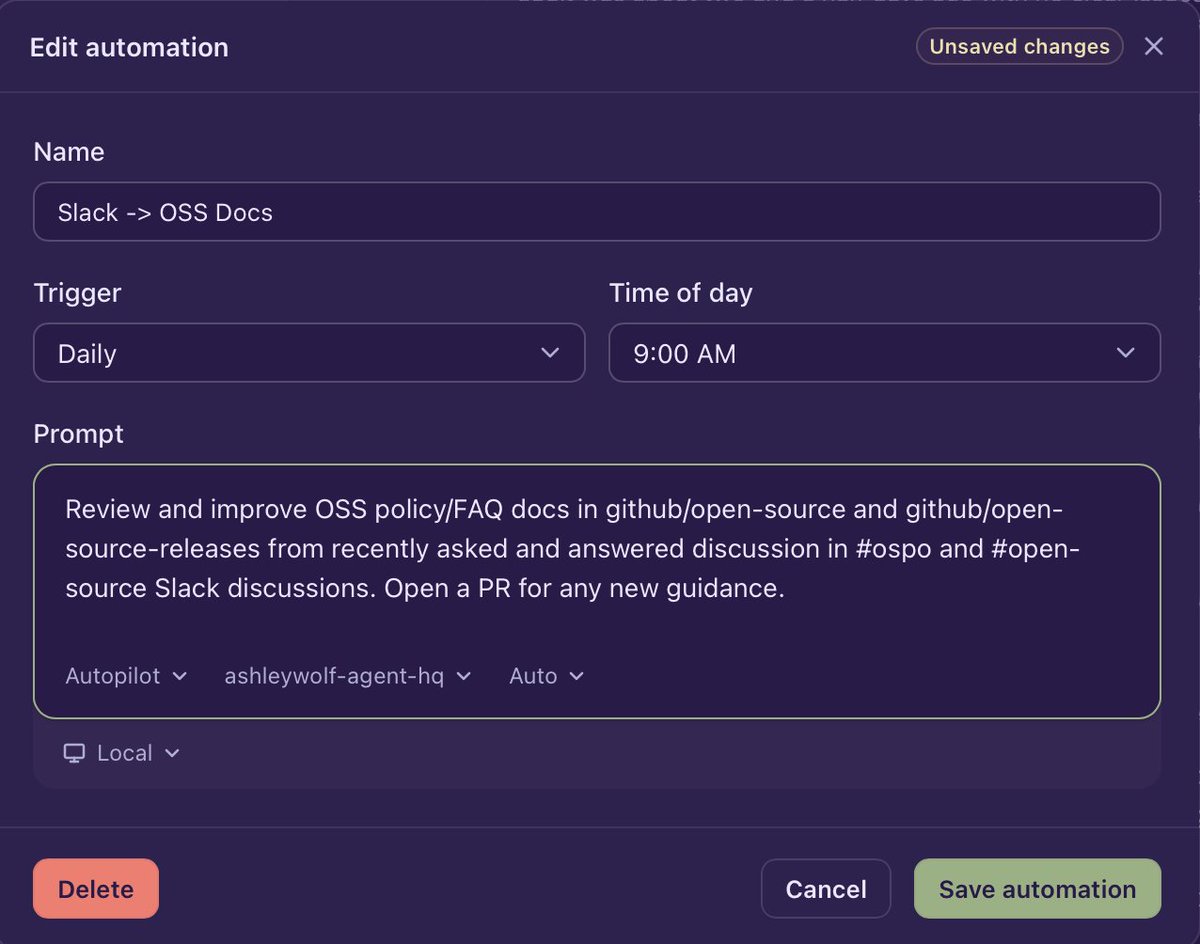Click the Unsaved changes badge
Image resolution: width=1200 pixels, height=944 pixels.
click(x=1019, y=47)
